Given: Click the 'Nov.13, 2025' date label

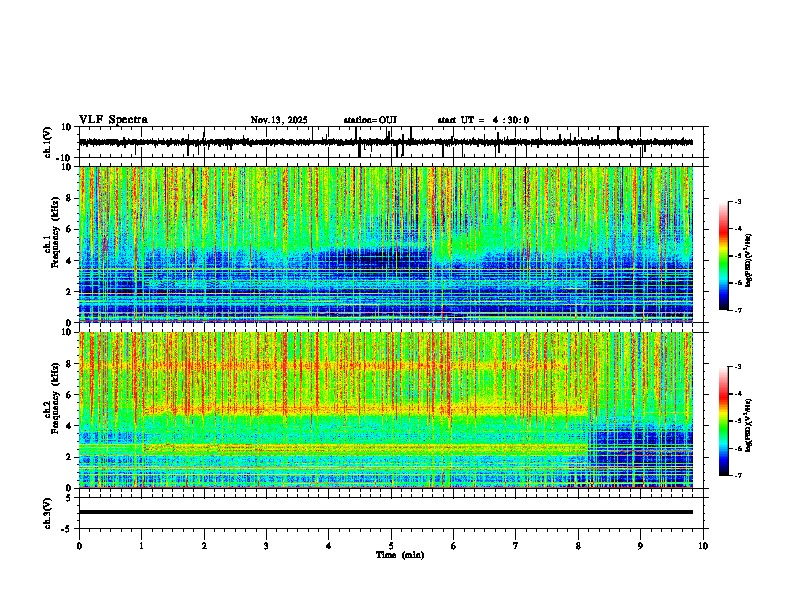Looking at the screenshot, I should tap(279, 120).
